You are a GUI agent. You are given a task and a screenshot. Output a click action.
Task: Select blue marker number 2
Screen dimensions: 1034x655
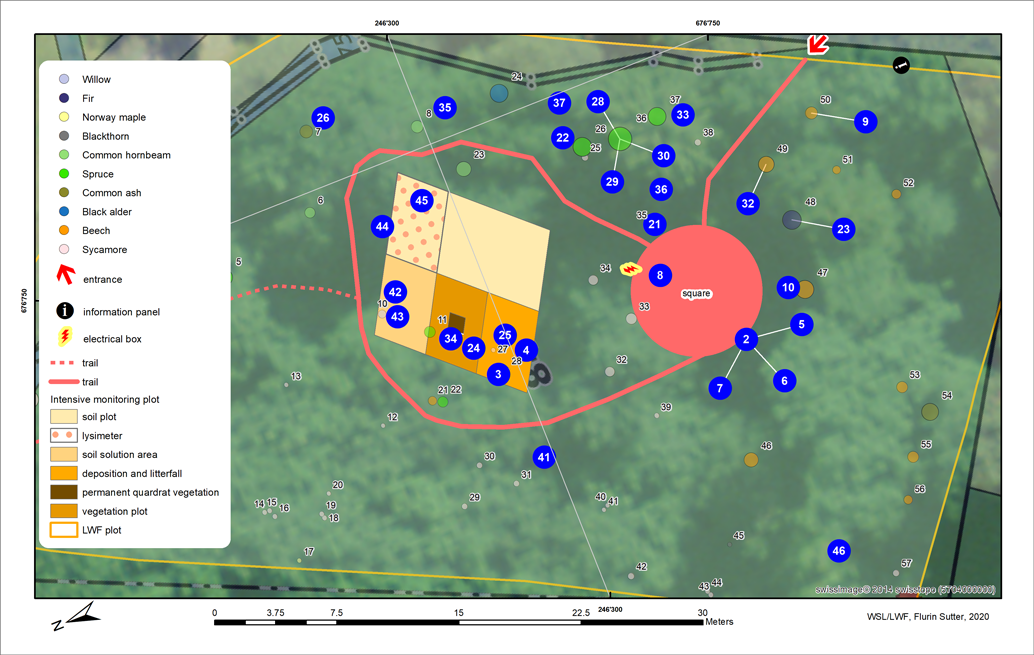[x=745, y=340]
